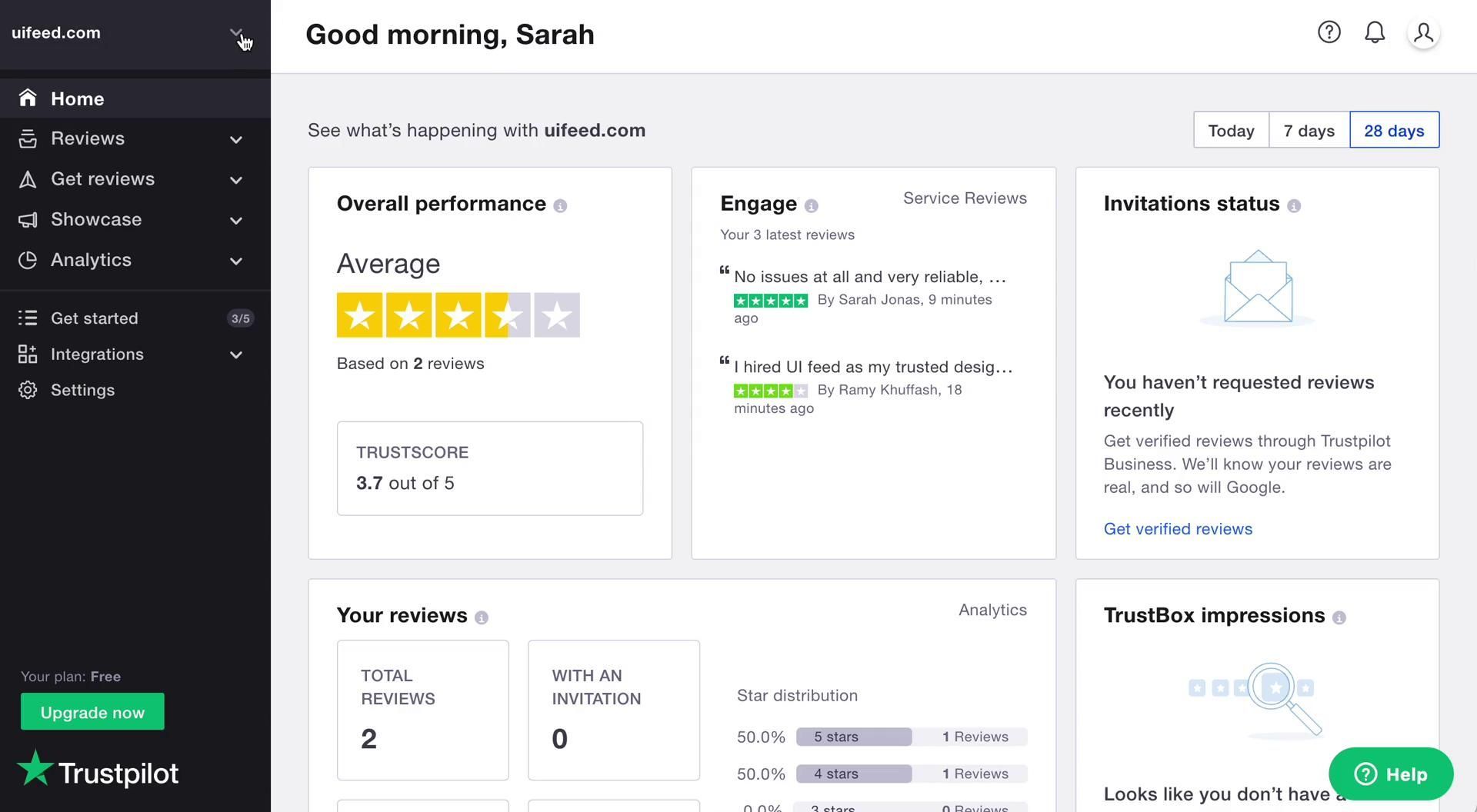This screenshot has height=812, width=1477.
Task: Click info icon beside TrustBox impressions
Action: point(1339,617)
